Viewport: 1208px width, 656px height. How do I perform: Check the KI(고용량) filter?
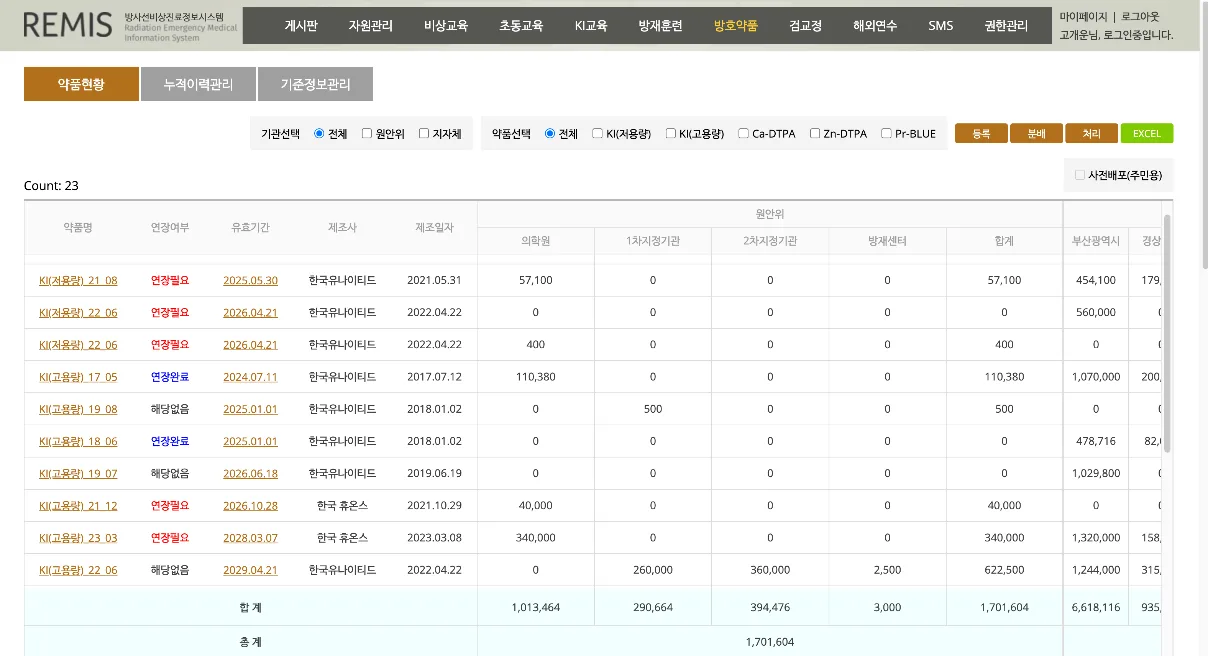click(670, 133)
